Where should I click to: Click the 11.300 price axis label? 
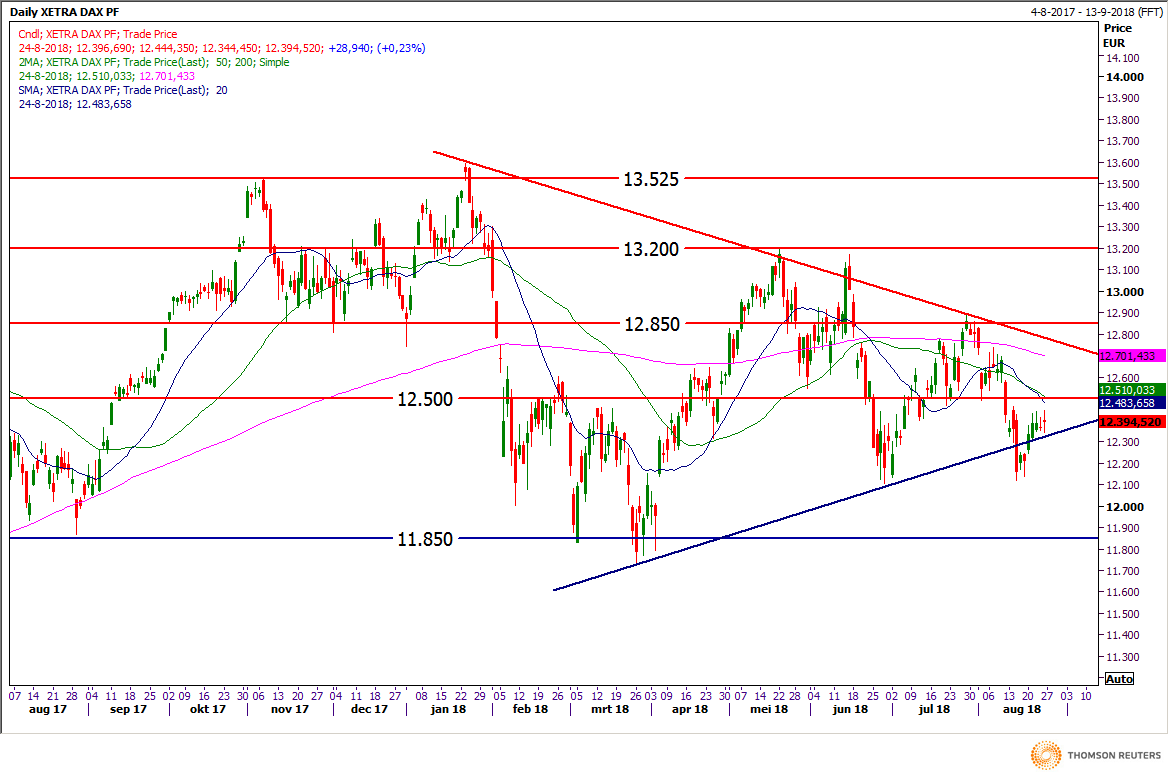tap(1123, 657)
